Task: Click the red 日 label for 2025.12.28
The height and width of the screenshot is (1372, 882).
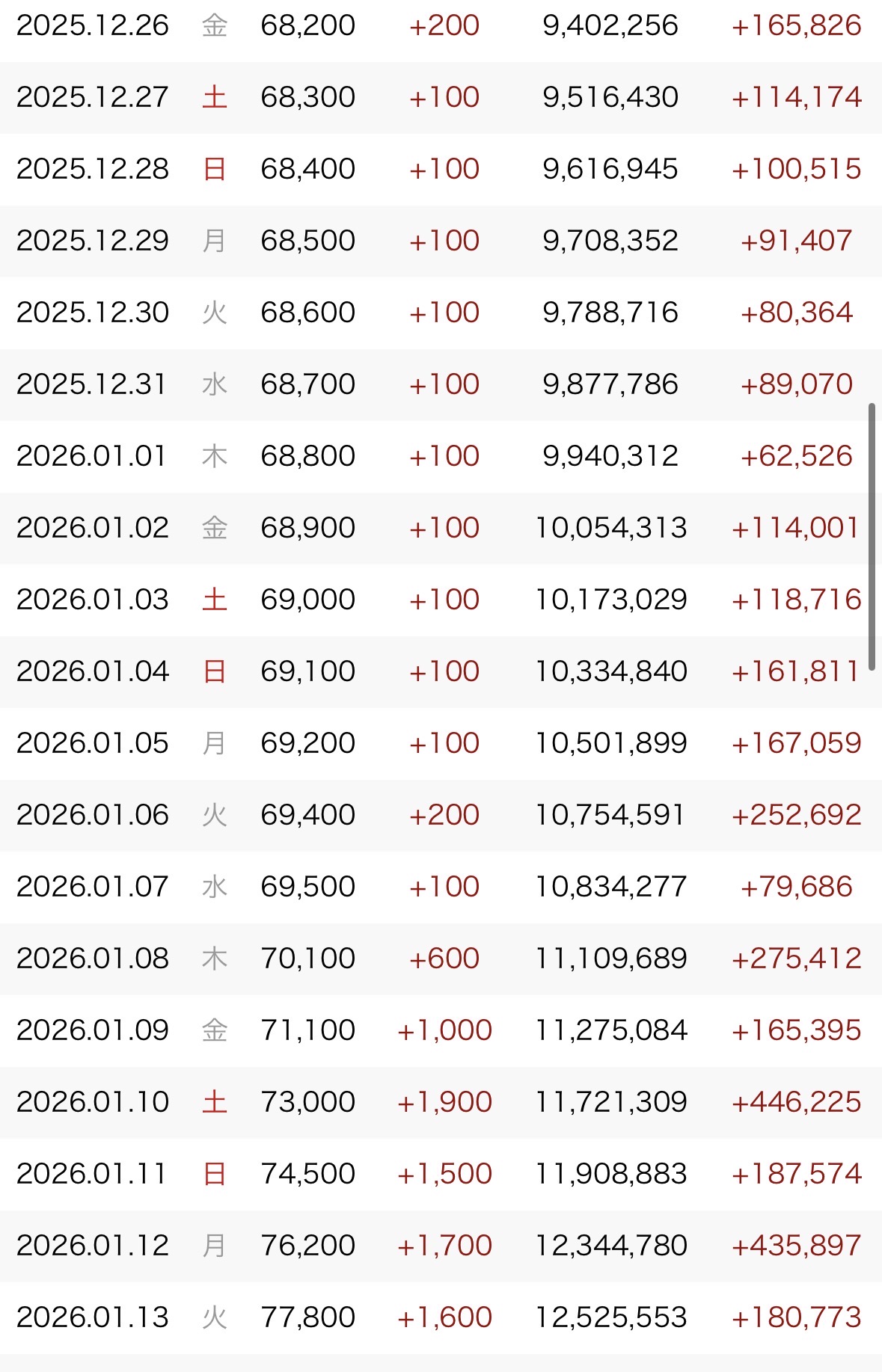Action: tap(214, 169)
